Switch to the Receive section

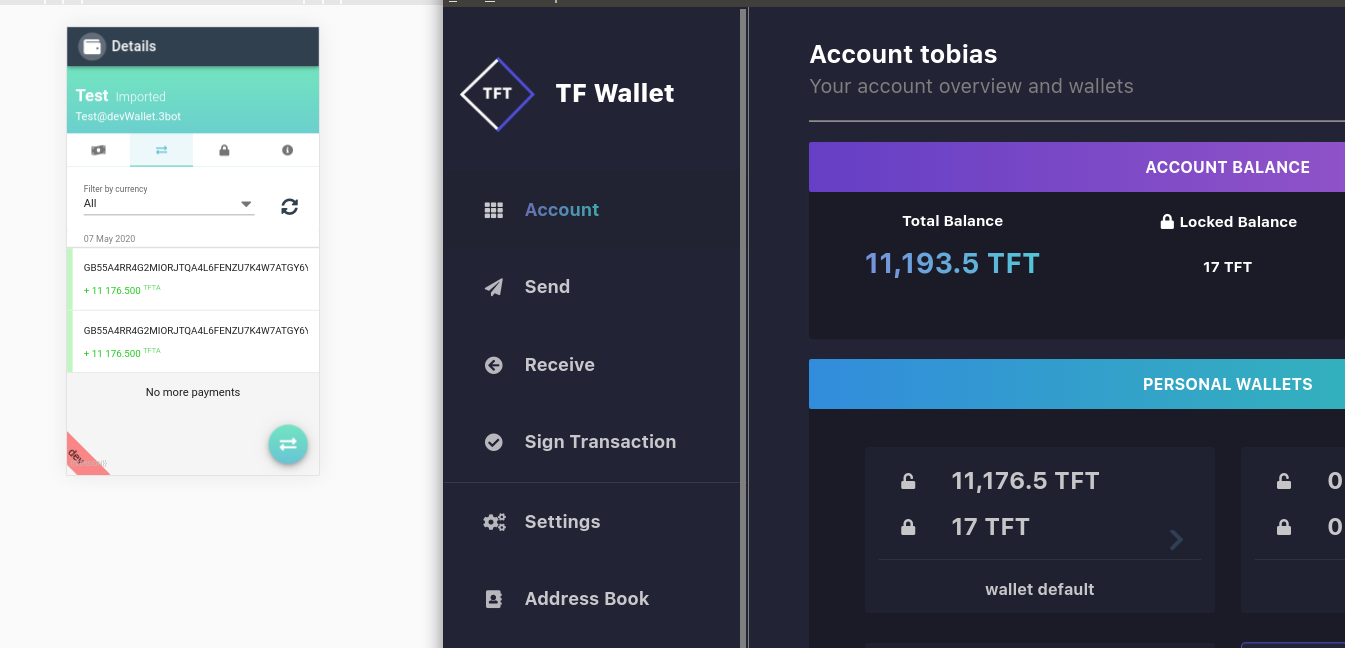tap(560, 364)
